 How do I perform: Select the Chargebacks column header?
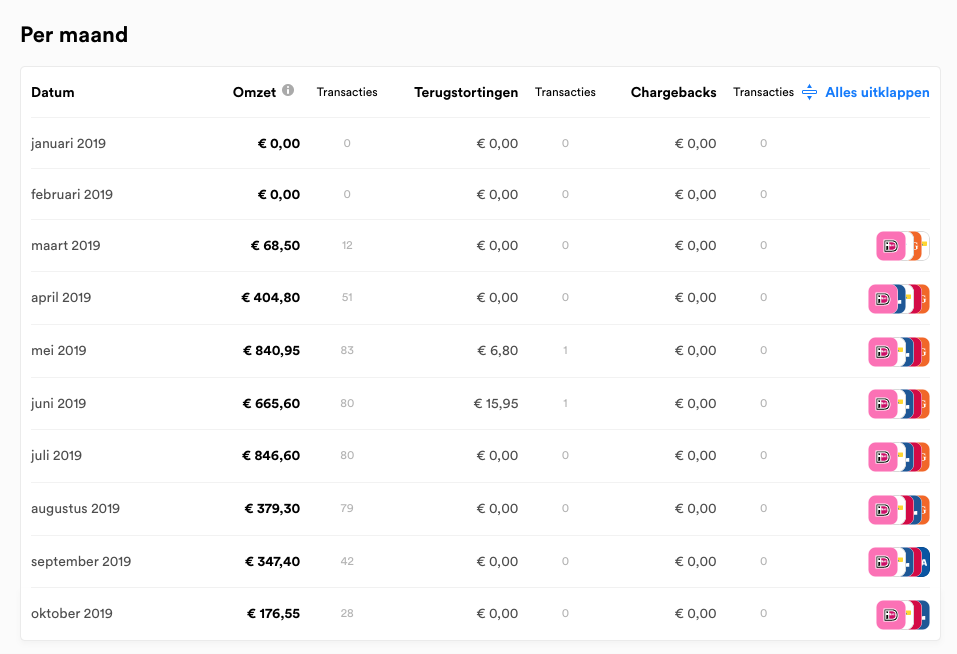[673, 92]
